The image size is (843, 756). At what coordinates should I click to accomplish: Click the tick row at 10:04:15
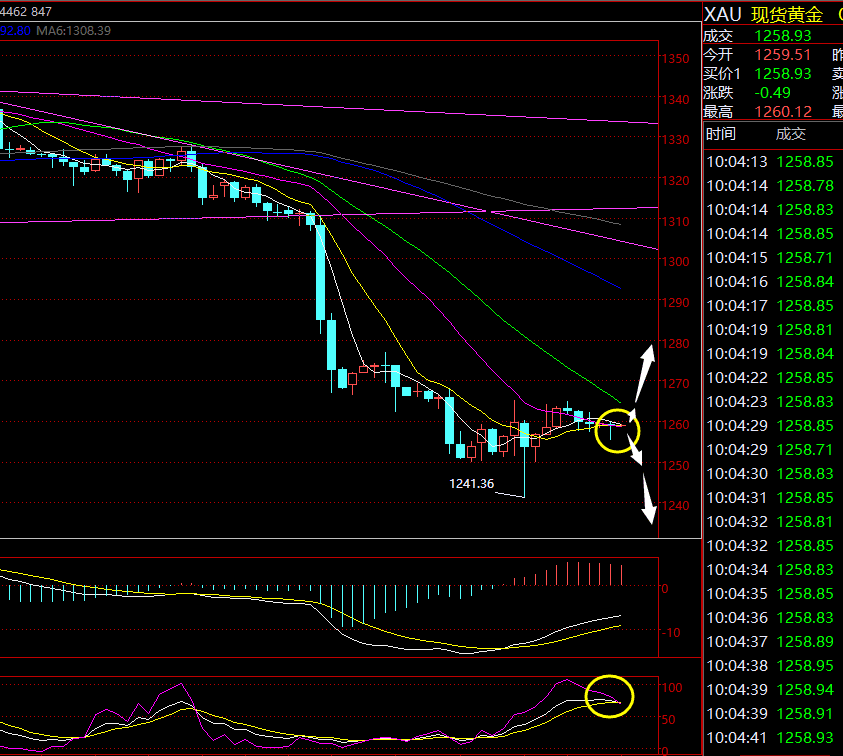[770, 258]
